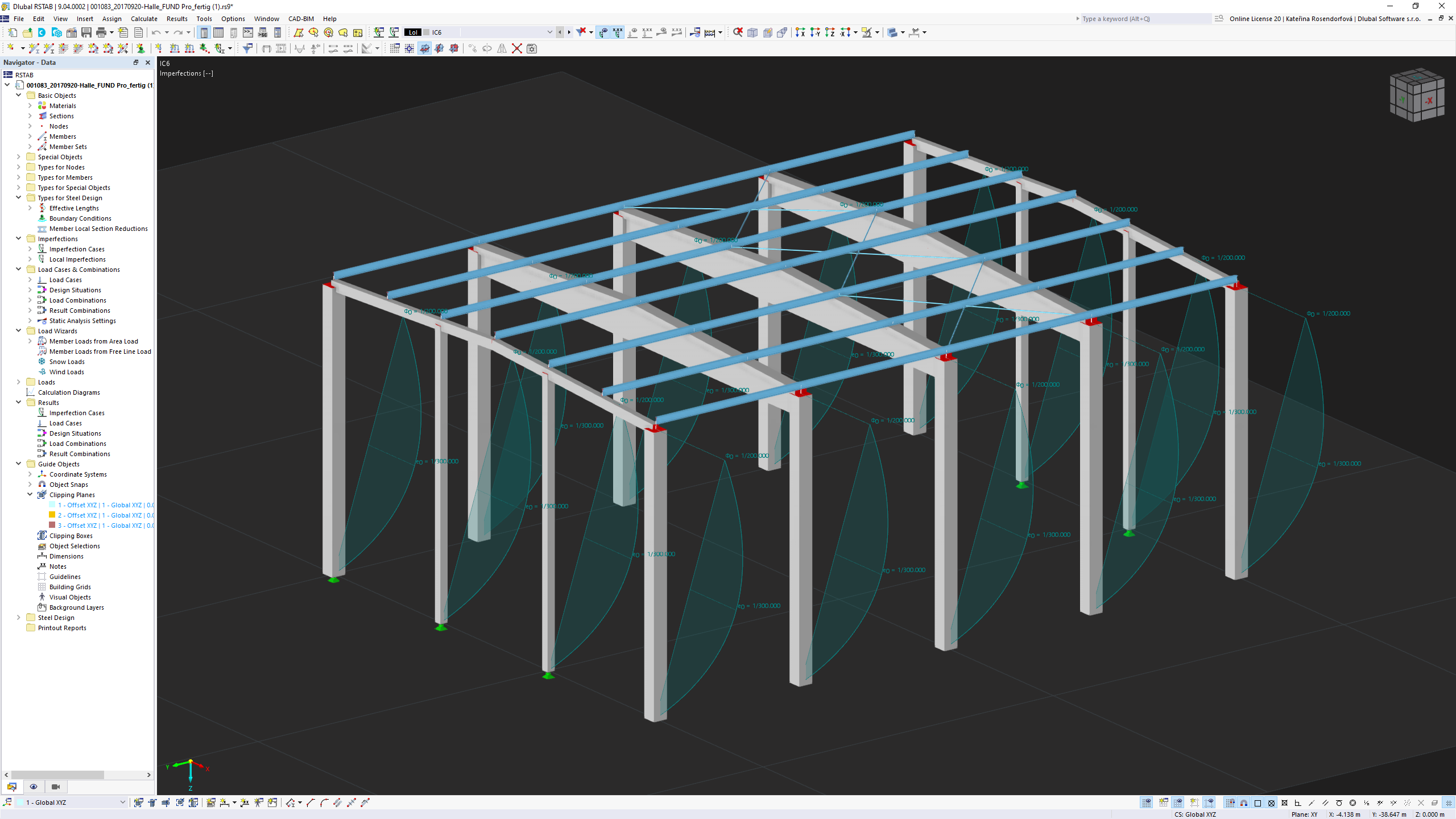
Task: Toggle the member sets visibility in navigator
Action: point(67,146)
